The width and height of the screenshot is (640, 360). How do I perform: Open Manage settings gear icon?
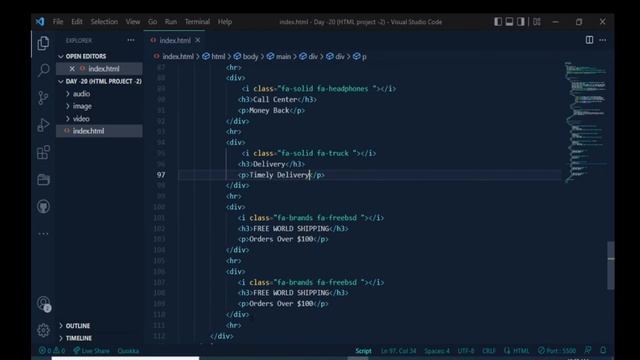(x=43, y=330)
